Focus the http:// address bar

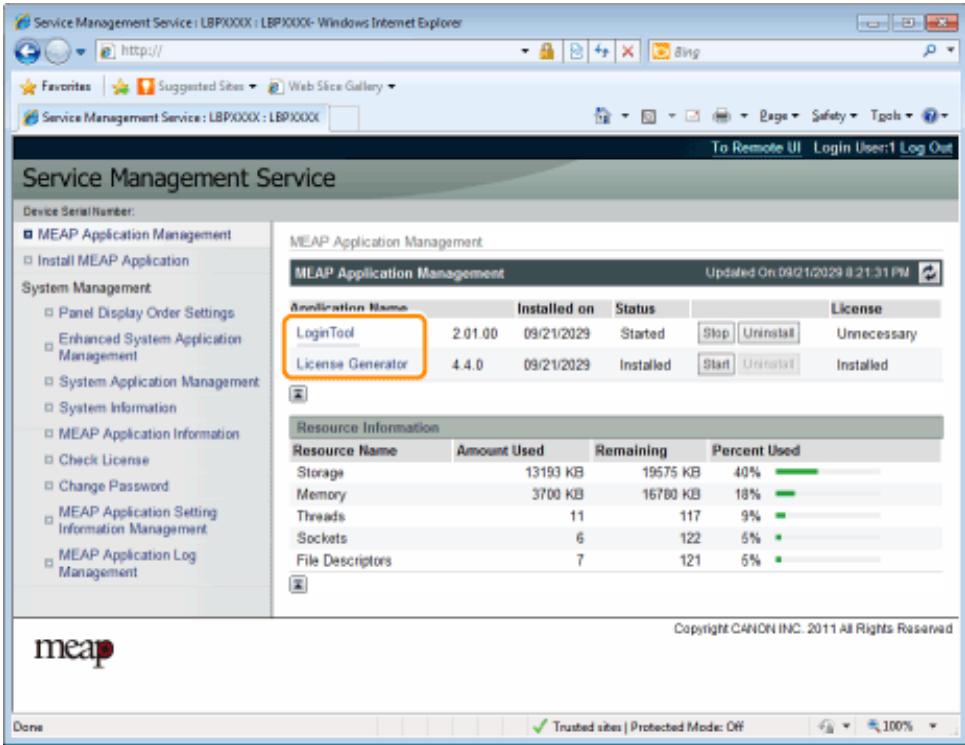click(308, 51)
